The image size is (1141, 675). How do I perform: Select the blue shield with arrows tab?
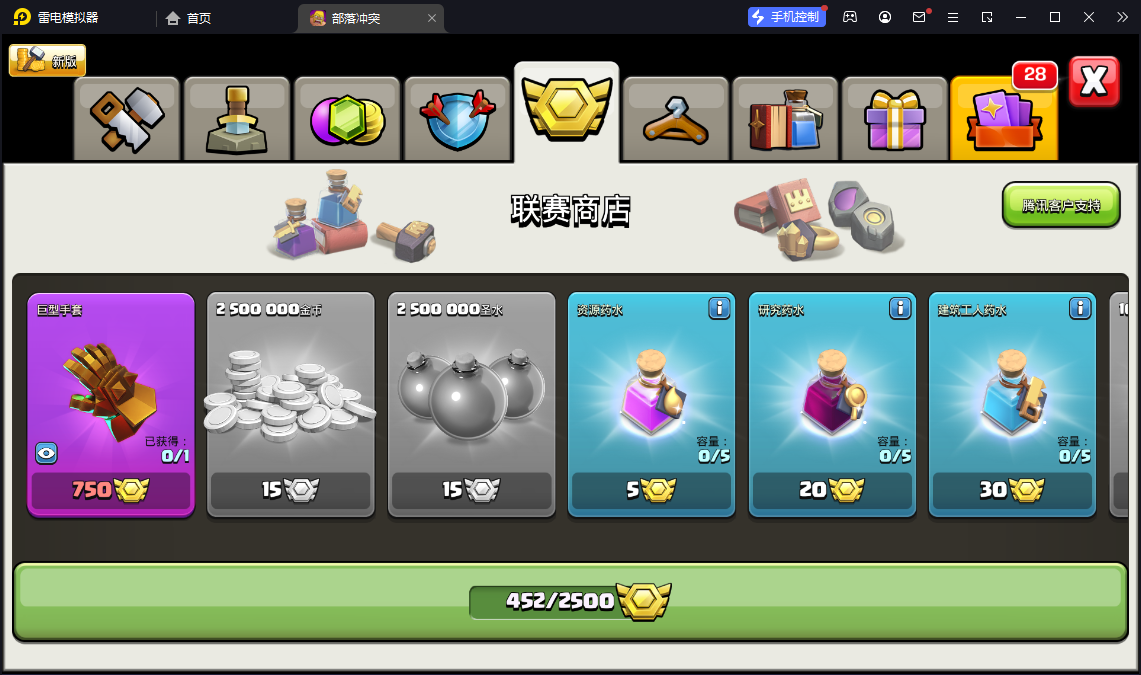tap(457, 119)
